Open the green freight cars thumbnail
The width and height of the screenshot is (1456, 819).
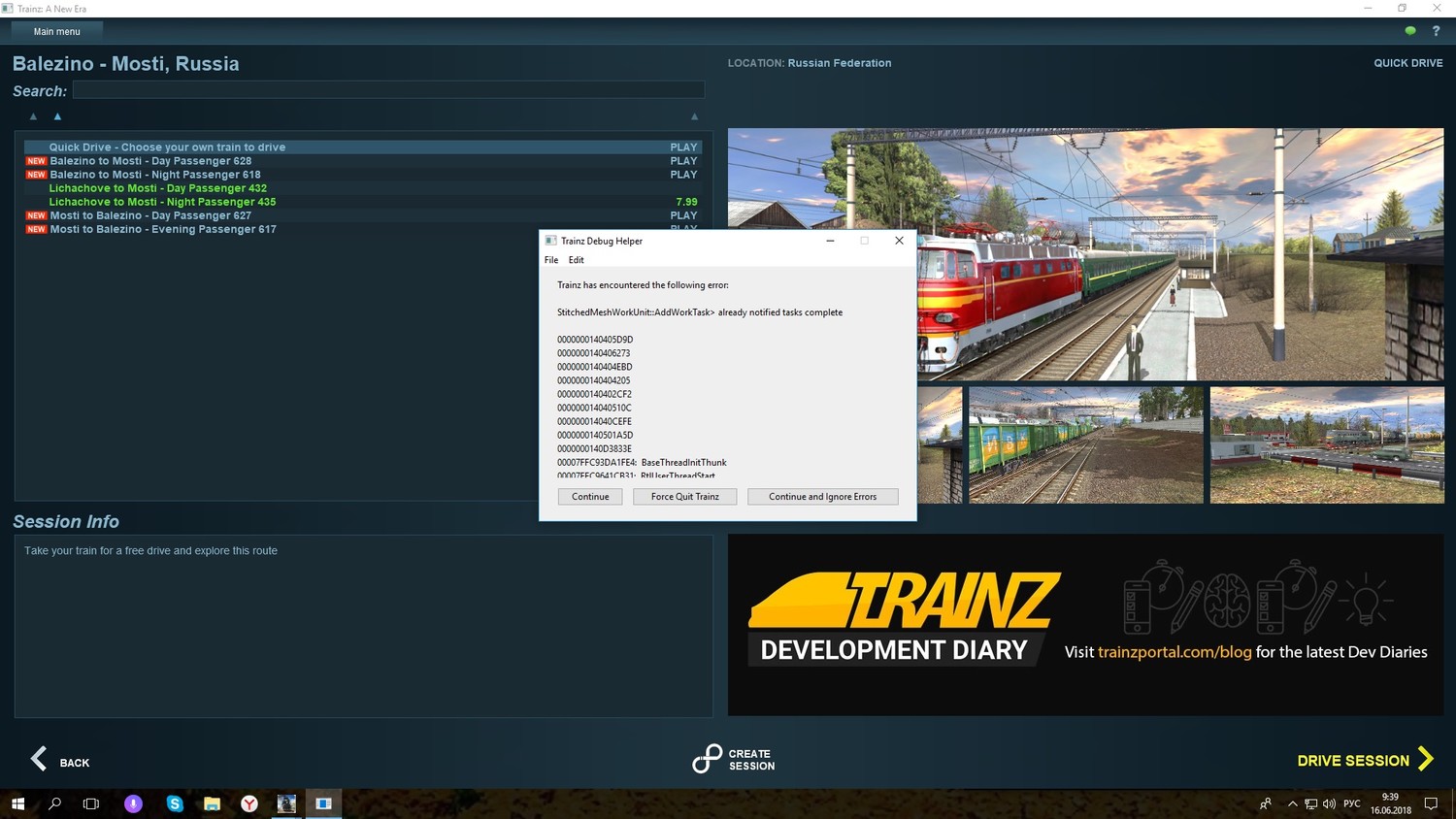(x=1086, y=444)
